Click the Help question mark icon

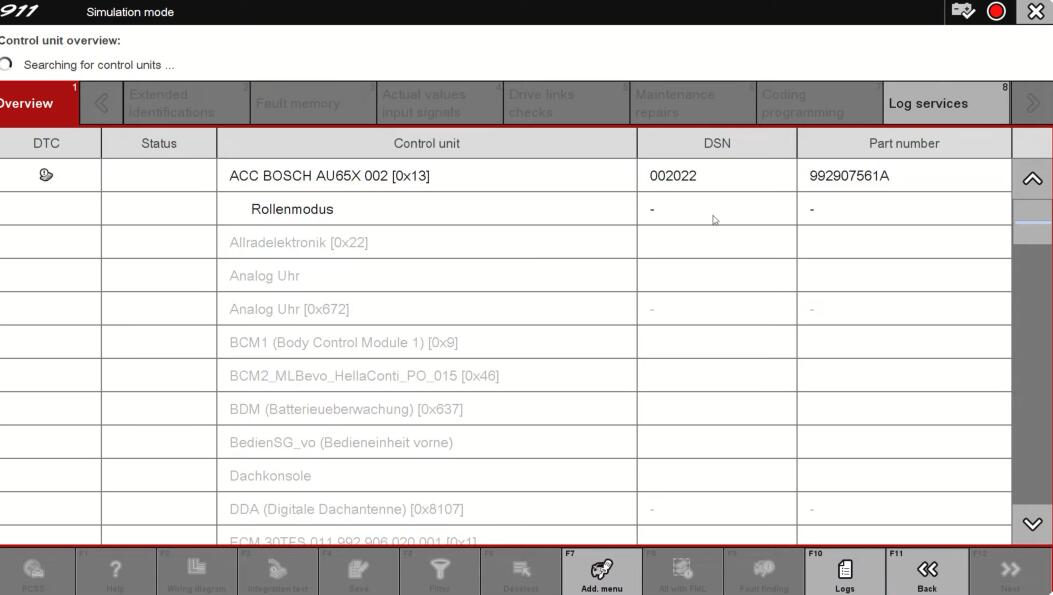click(115, 572)
